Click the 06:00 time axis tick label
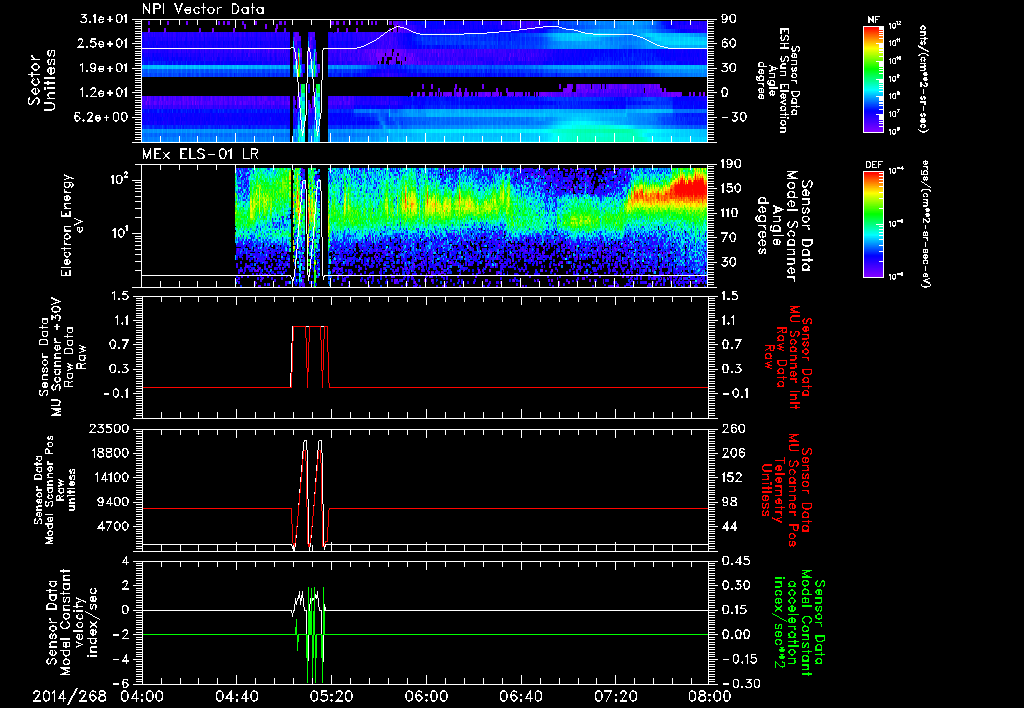Screen dimensions: 1024x708 point(424,696)
